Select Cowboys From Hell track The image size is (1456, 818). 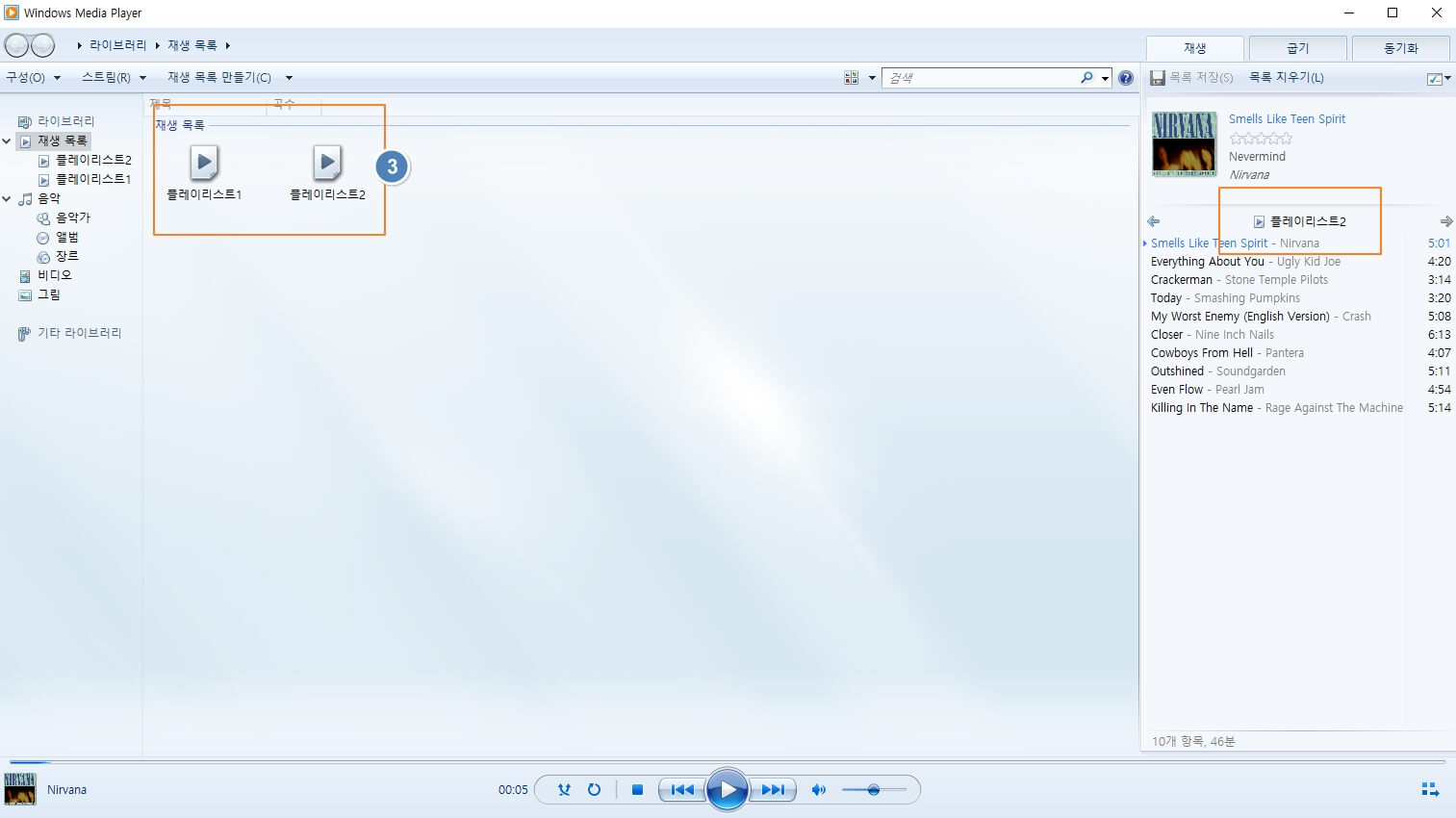pyautogui.click(x=1299, y=353)
